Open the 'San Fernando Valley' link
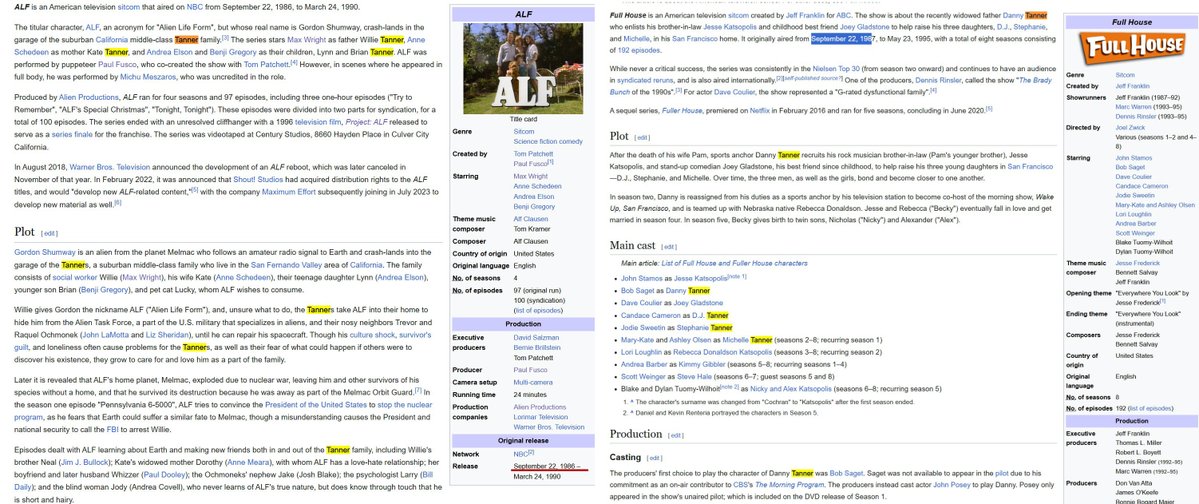Screen dimensions: 1199x504 (x=287, y=265)
